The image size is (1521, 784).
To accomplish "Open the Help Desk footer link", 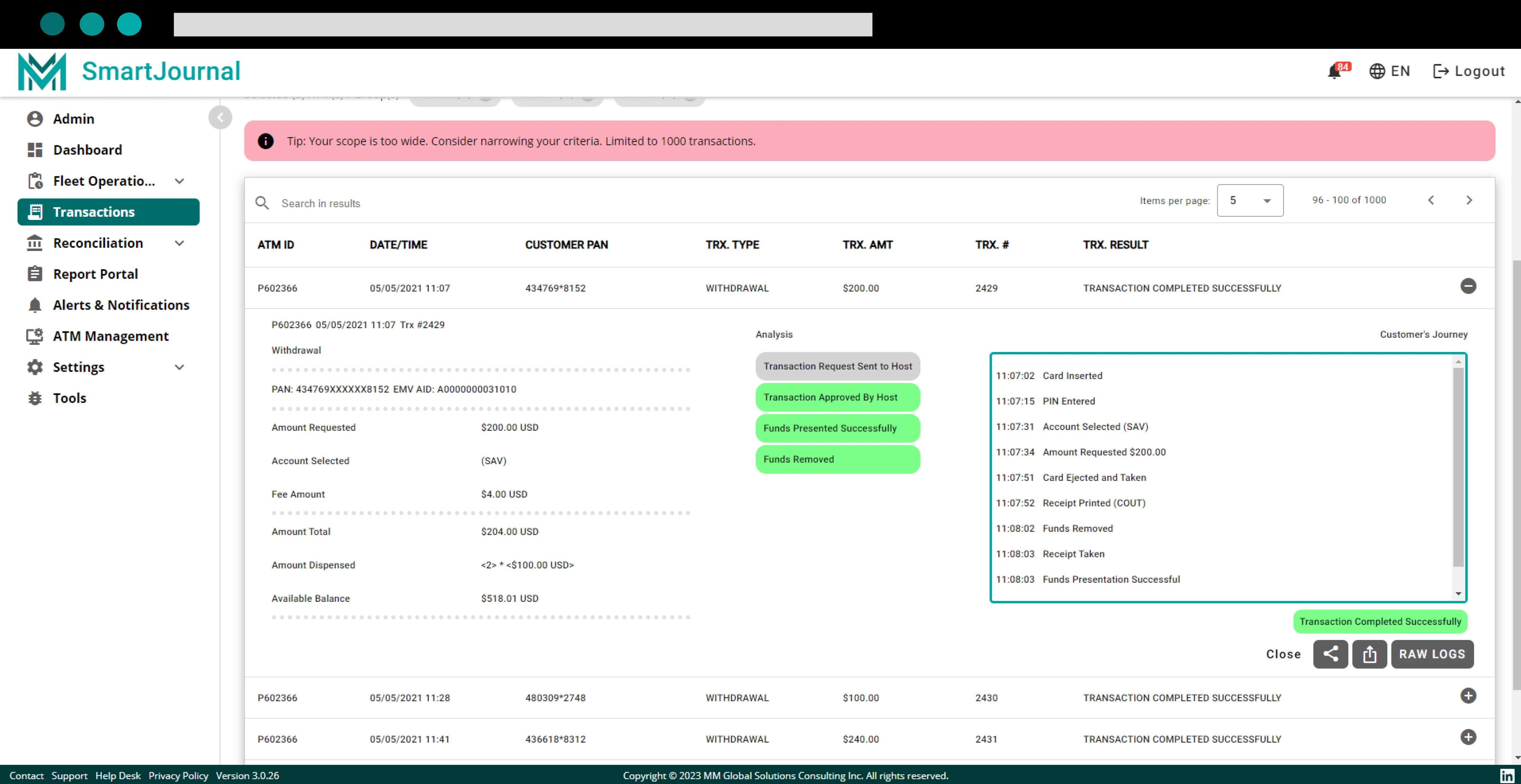I will click(x=118, y=776).
